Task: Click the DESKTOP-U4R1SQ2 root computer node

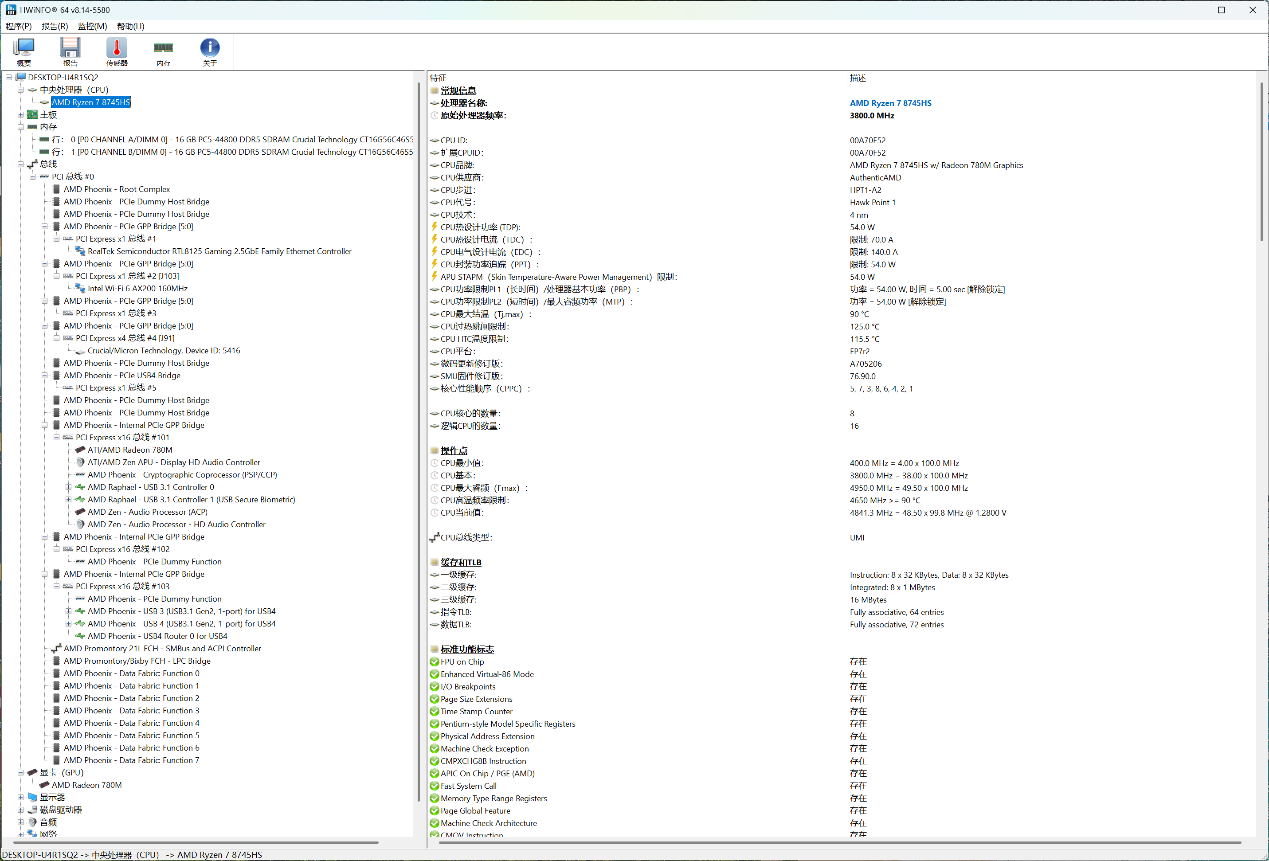Action: point(62,77)
